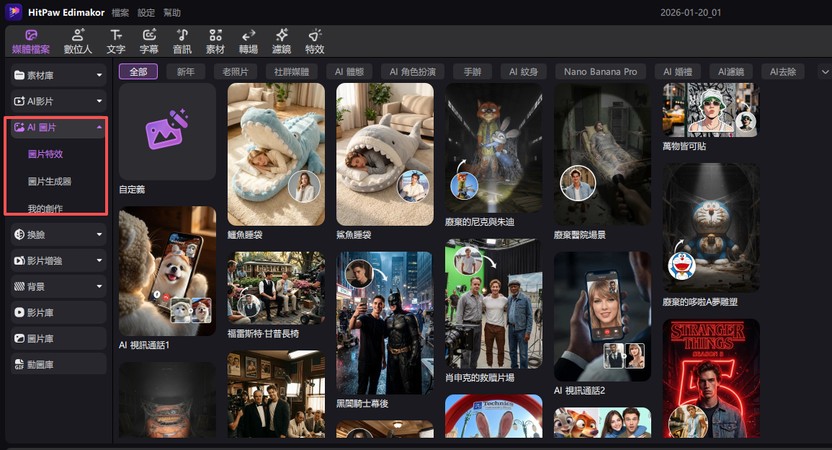The height and width of the screenshot is (450, 832).
Task: Collapse the AI 圖片 section arrow
Action: [x=99, y=127]
